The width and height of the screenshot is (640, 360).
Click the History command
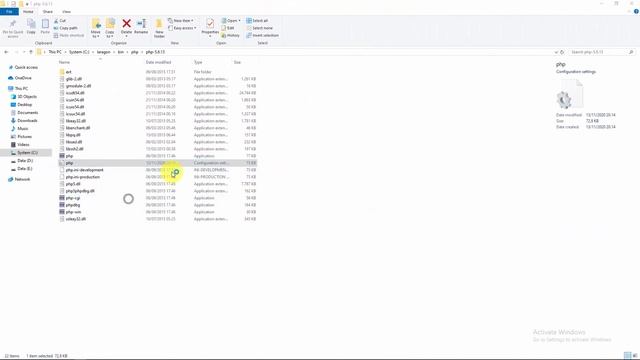click(231, 36)
